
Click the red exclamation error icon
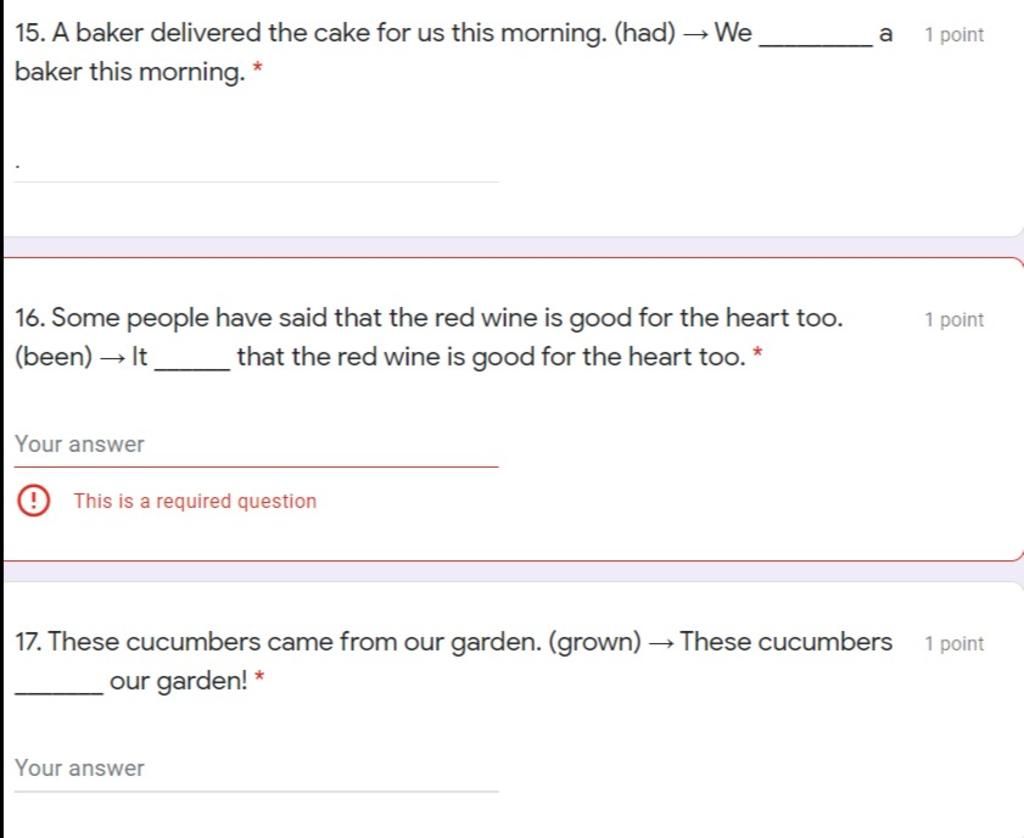pyautogui.click(x=34, y=501)
